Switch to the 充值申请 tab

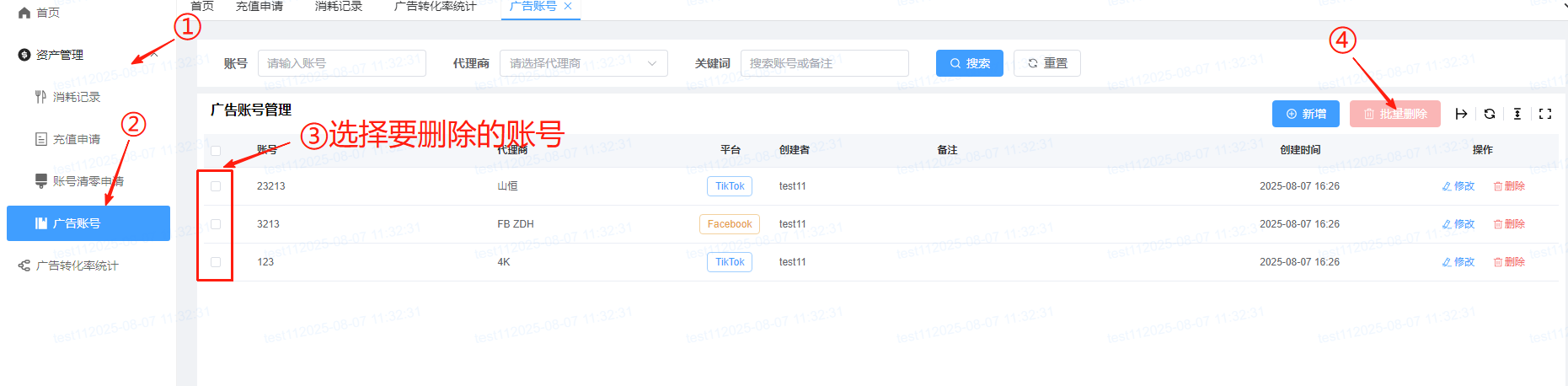click(260, 6)
